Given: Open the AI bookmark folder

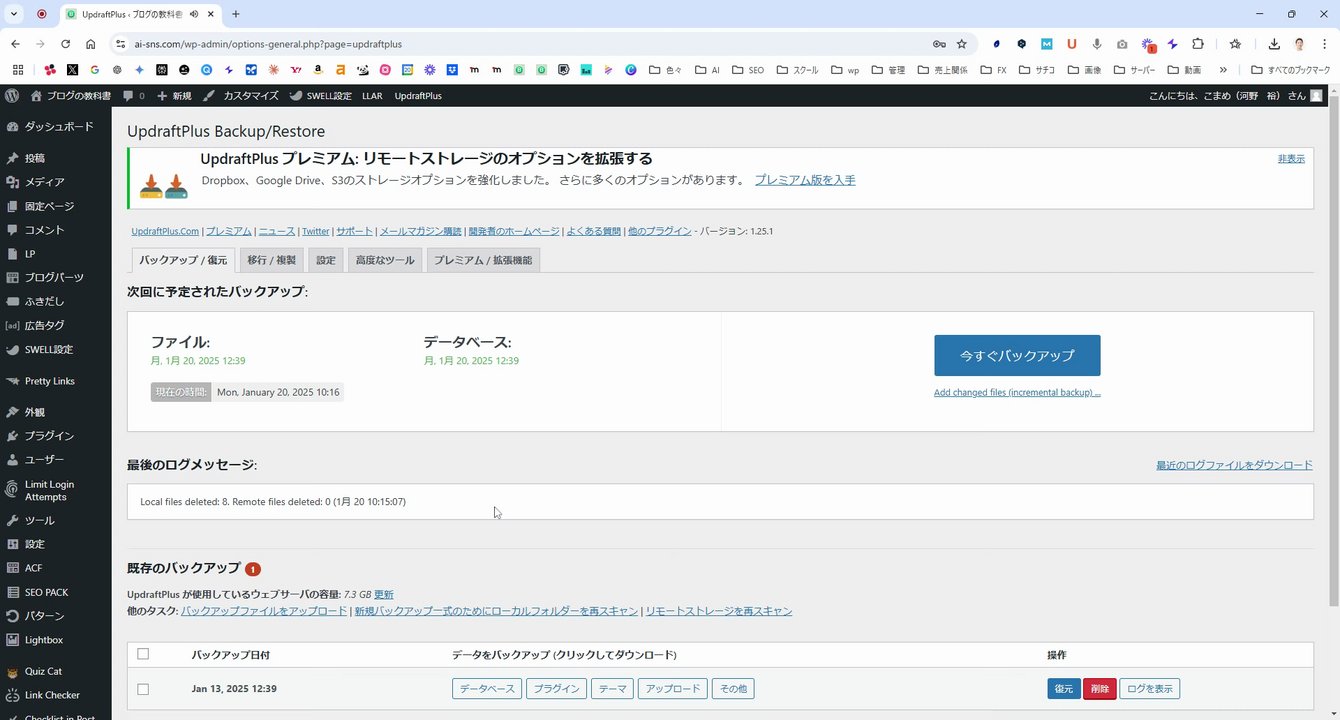Looking at the screenshot, I should [706, 70].
